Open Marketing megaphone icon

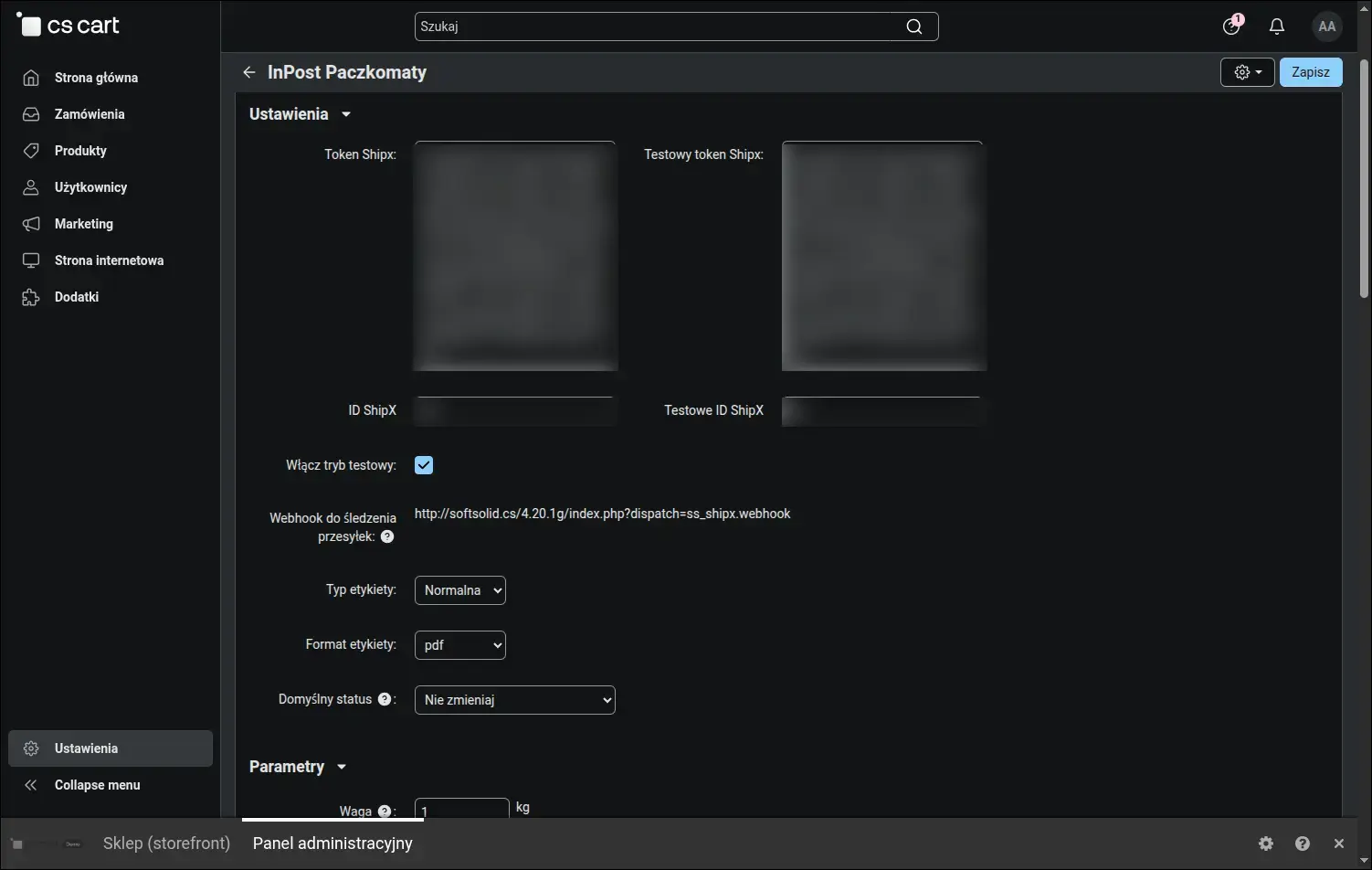(x=31, y=224)
